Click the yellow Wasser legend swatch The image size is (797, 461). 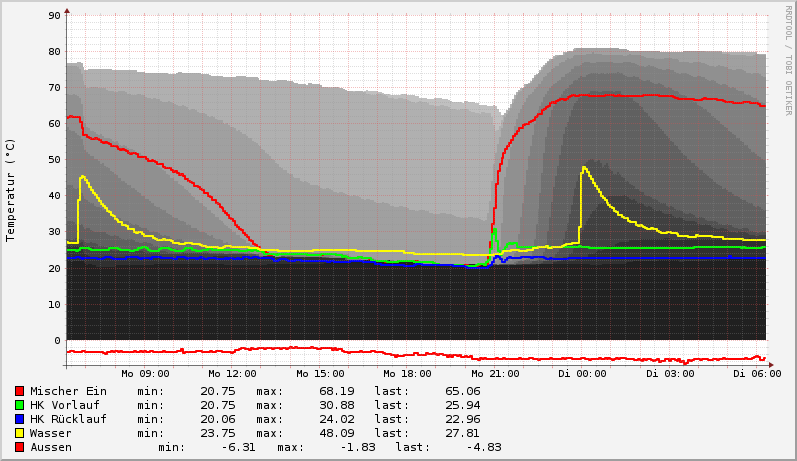19,433
